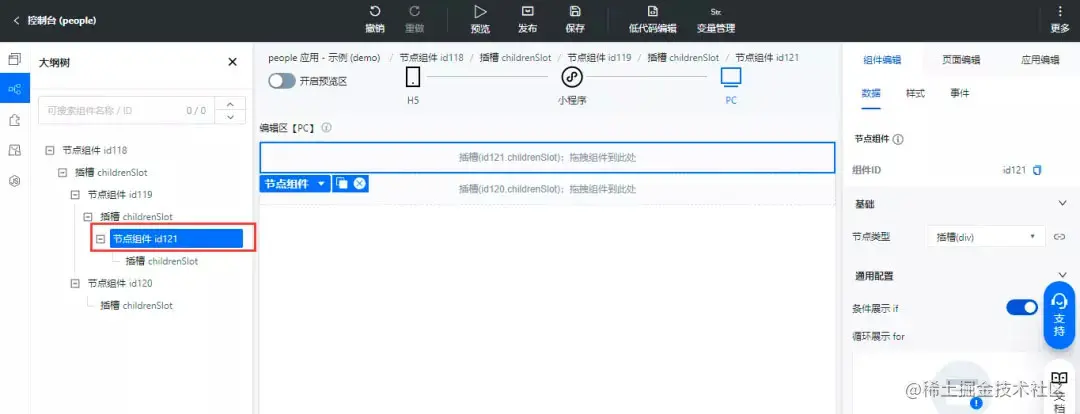Screen dimensions: 1080x414
Task: Open the JS code sidebar icon
Action: tap(14, 180)
